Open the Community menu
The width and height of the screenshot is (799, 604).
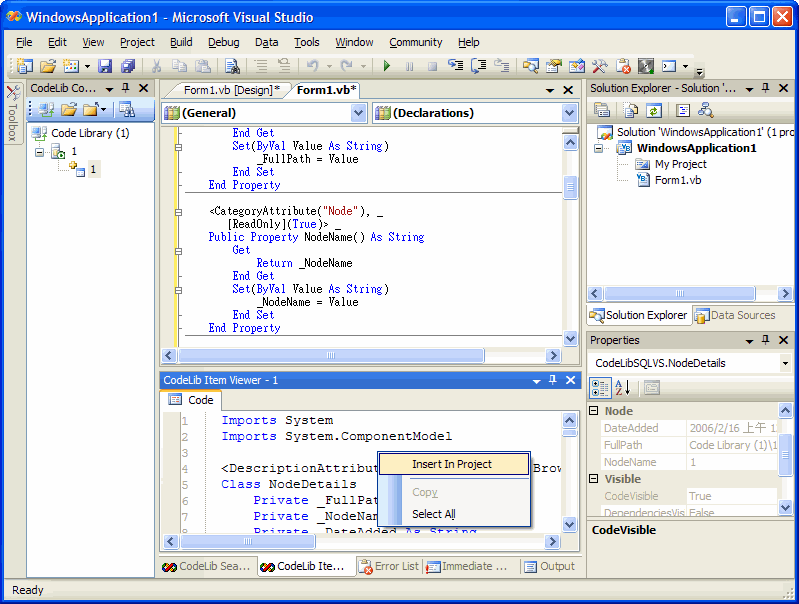point(416,42)
